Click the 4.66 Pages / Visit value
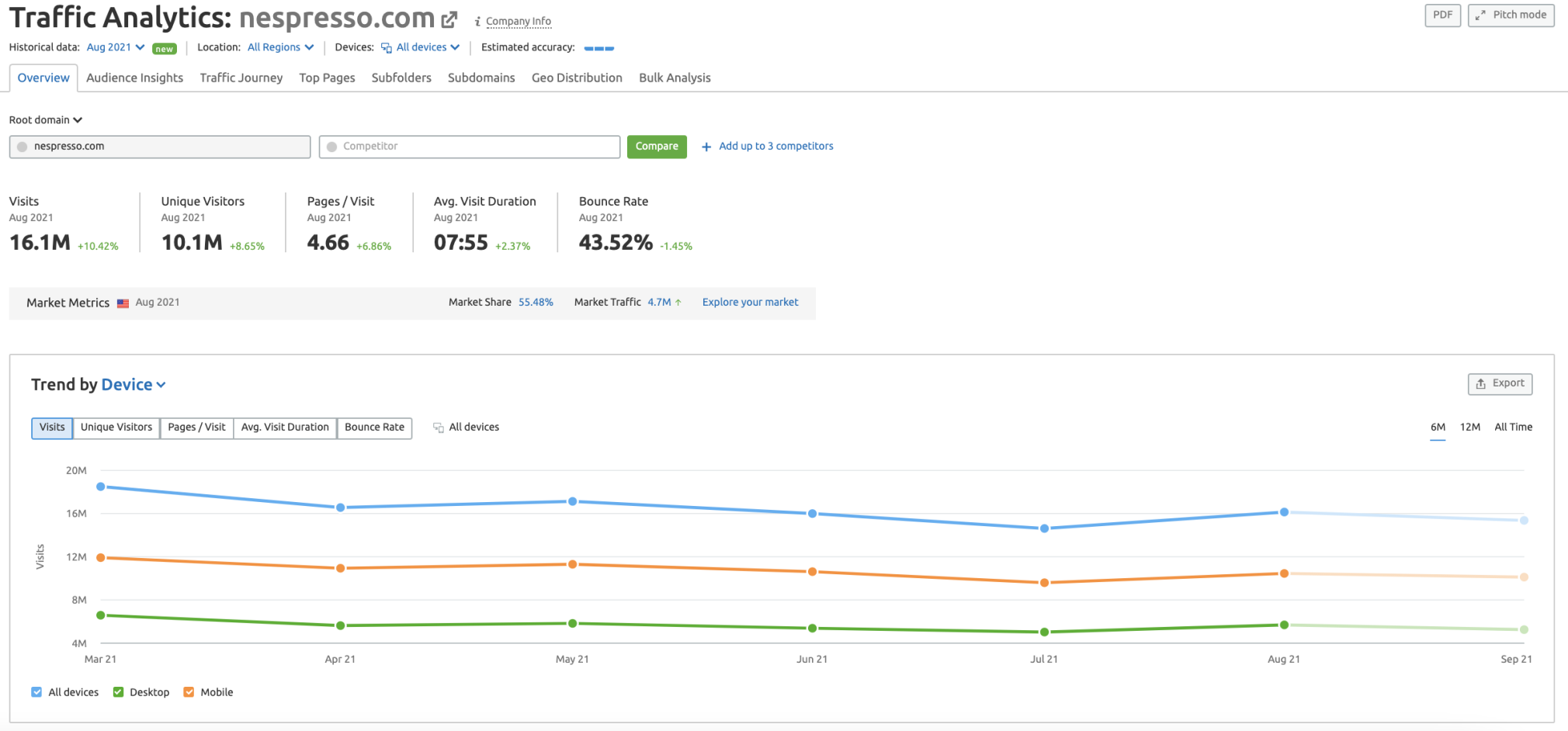Viewport: 1568px width, 731px height. [x=328, y=243]
